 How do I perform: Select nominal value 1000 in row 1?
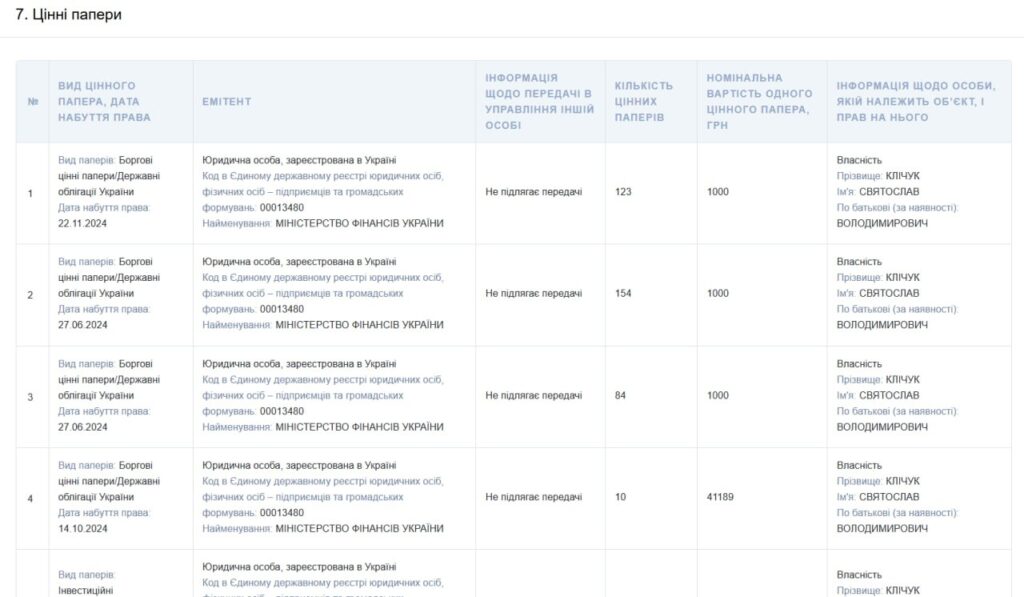(x=718, y=191)
